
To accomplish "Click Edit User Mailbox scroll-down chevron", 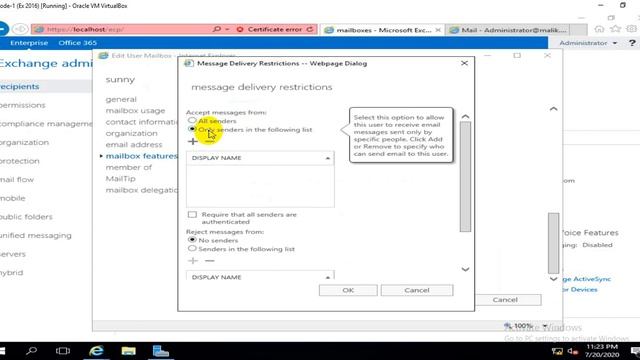I will click(553, 279).
